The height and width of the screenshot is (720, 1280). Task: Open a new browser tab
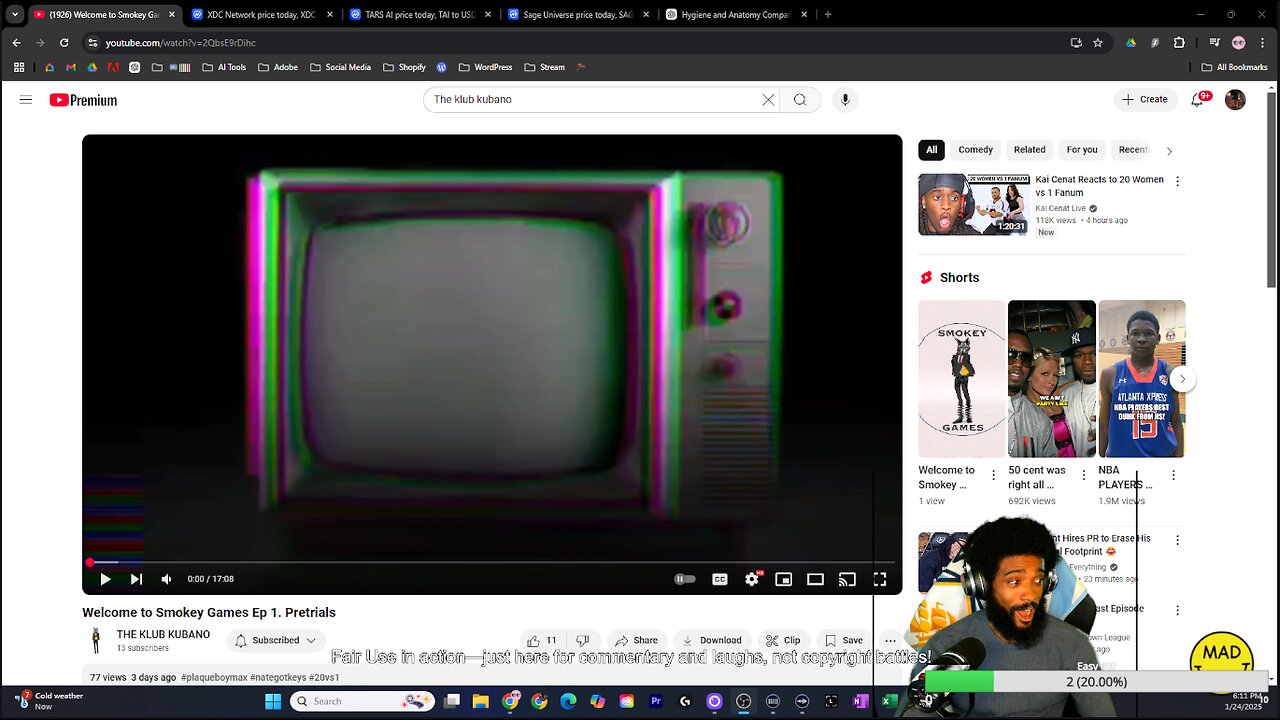click(x=828, y=15)
